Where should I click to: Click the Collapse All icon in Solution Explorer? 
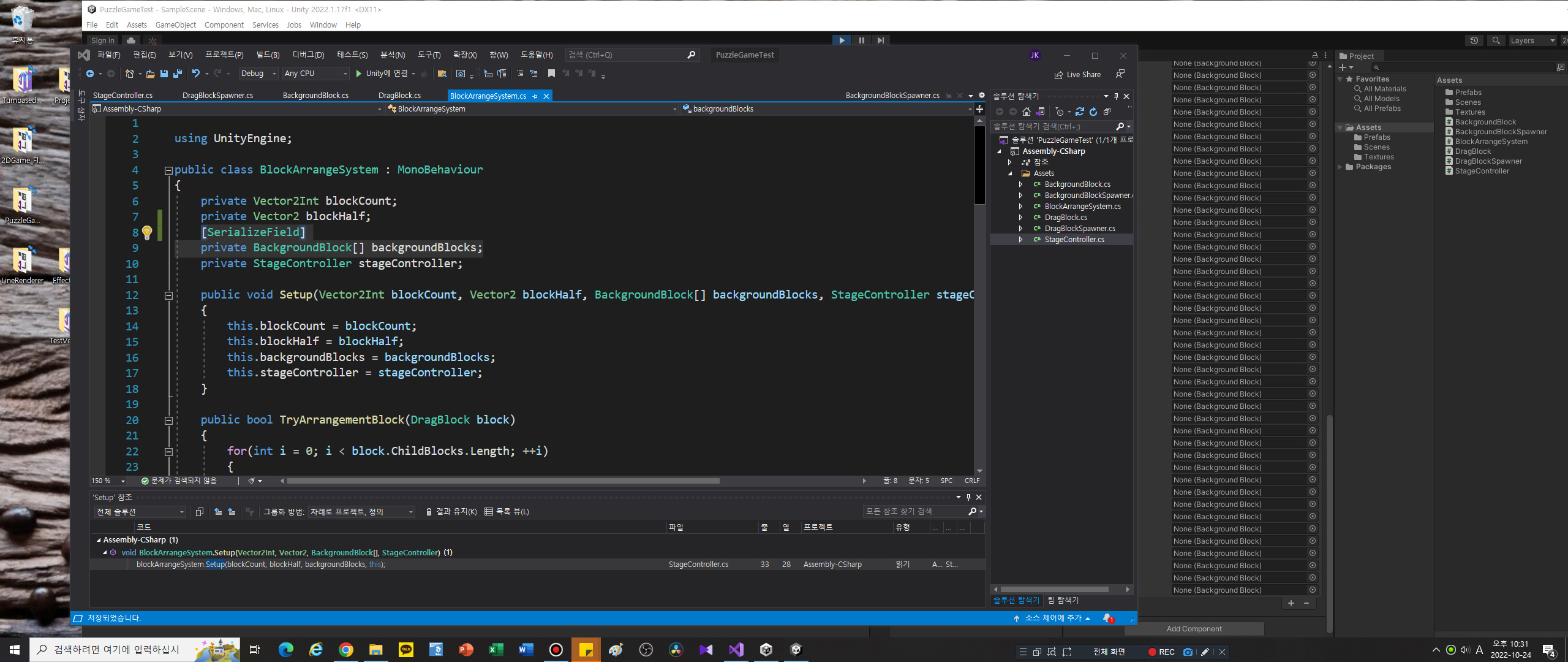[1107, 112]
